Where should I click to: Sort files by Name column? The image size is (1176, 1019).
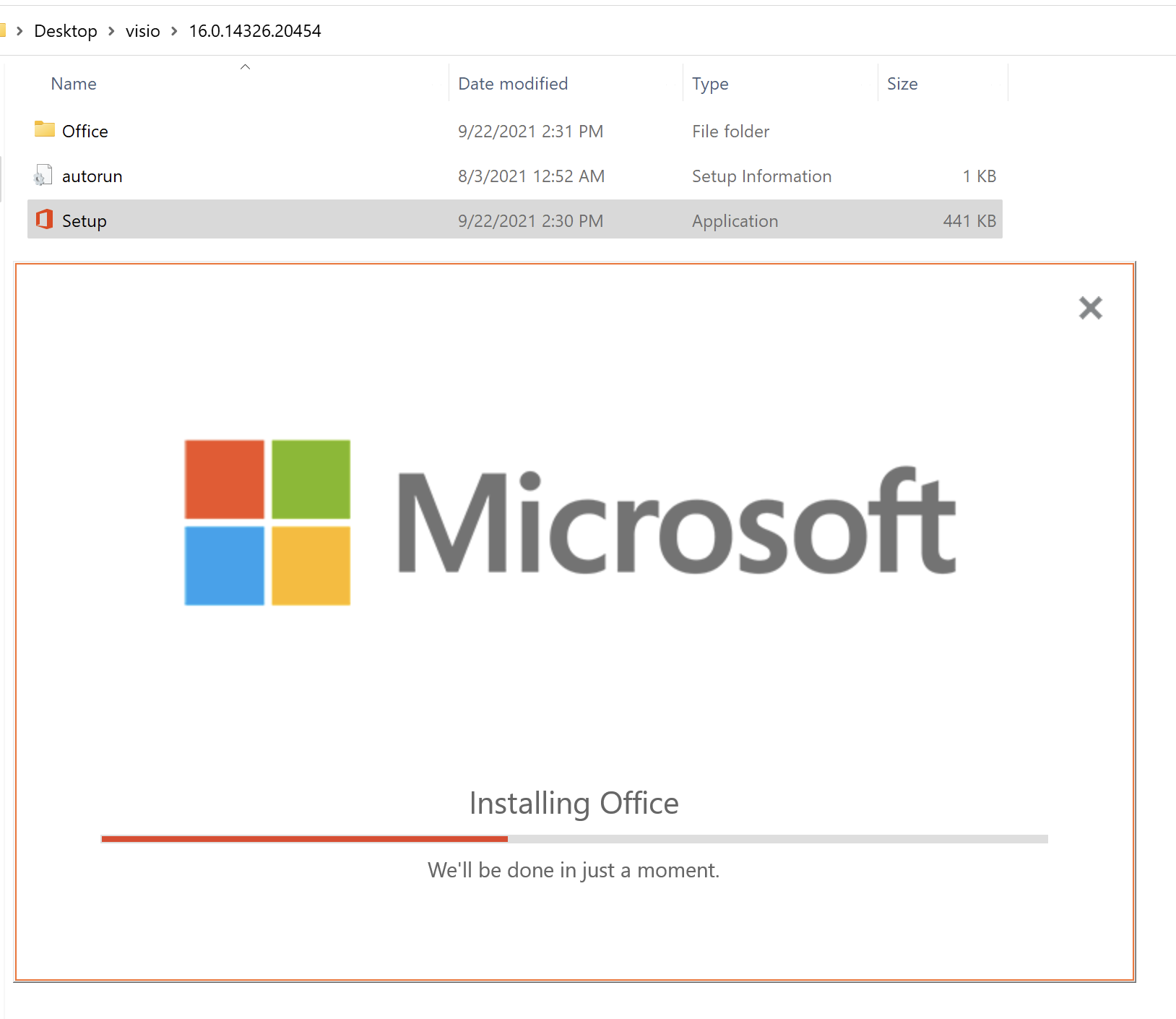(x=74, y=84)
